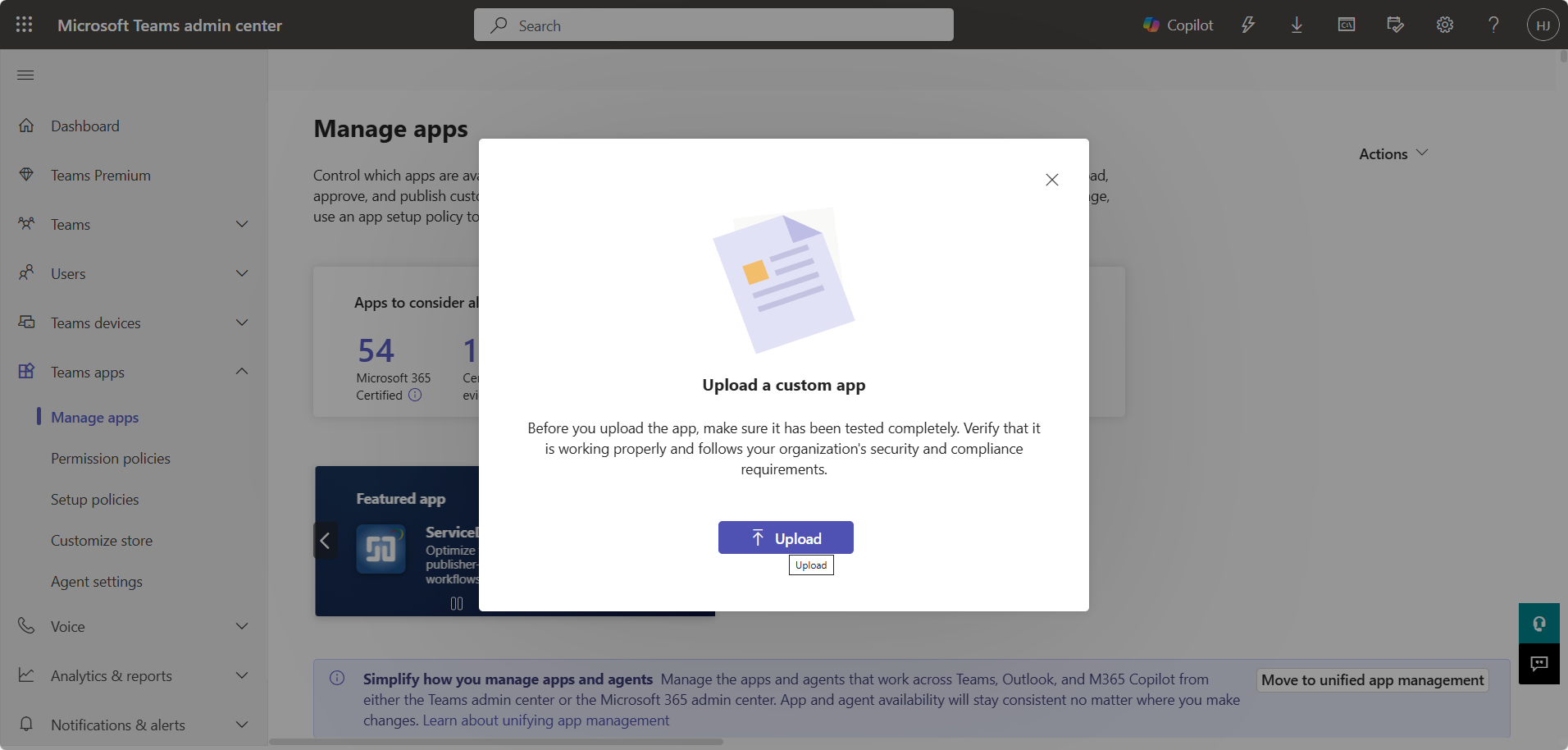Select Permission policies in sidebar

pyautogui.click(x=111, y=459)
